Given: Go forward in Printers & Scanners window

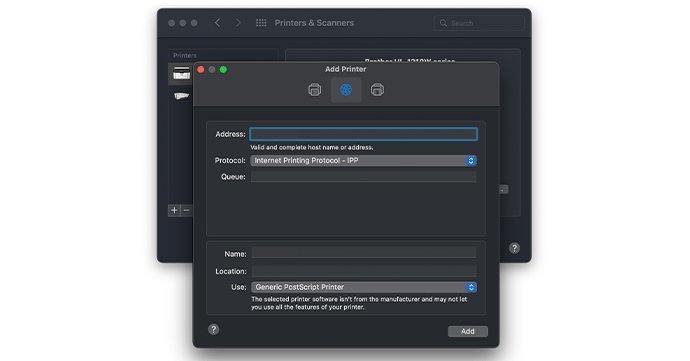Looking at the screenshot, I should click(238, 22).
